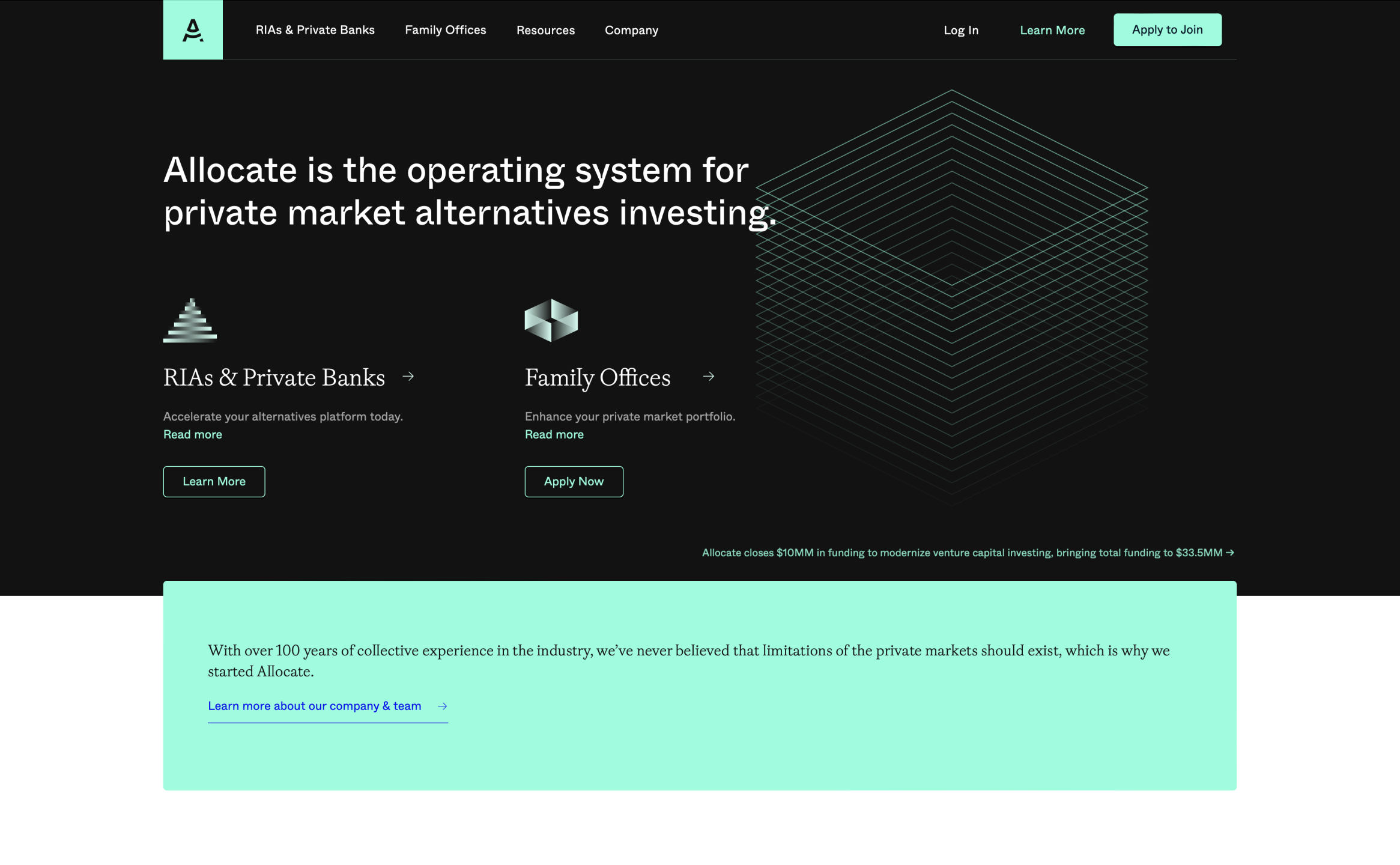
Task: Click the arrow ending the funding announcement
Action: point(1230,553)
